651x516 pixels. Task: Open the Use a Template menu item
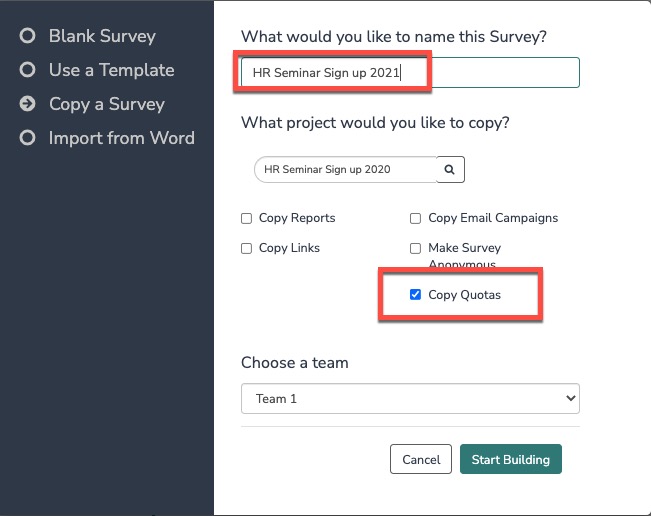coord(111,70)
